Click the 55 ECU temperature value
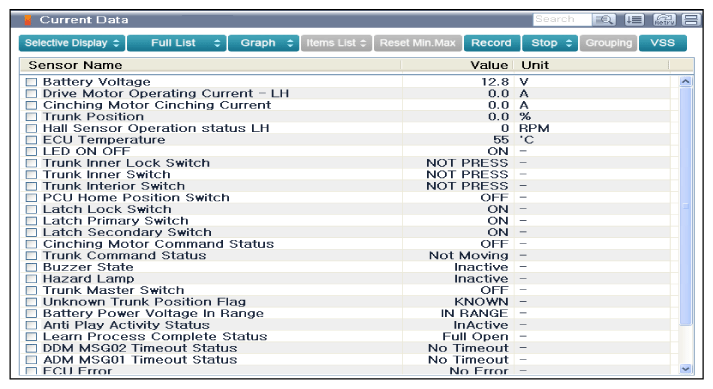This screenshot has height=389, width=713. (501, 140)
